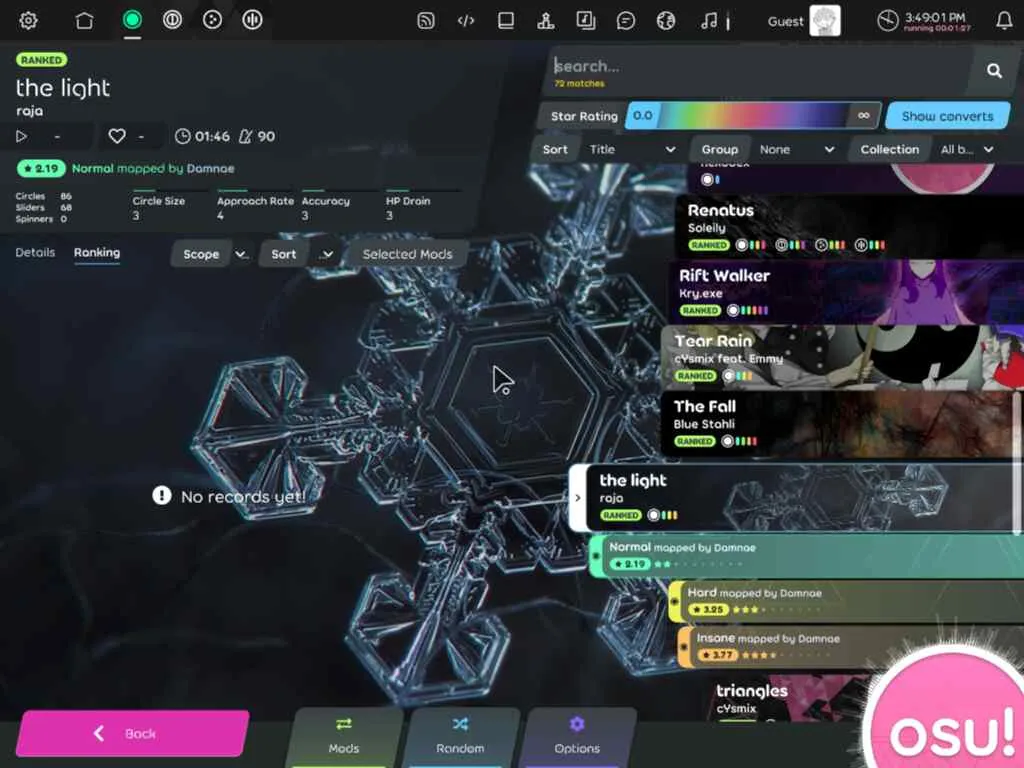Click the 01:46 length indicator
Screen dimensions: 1024x768
(202, 136)
